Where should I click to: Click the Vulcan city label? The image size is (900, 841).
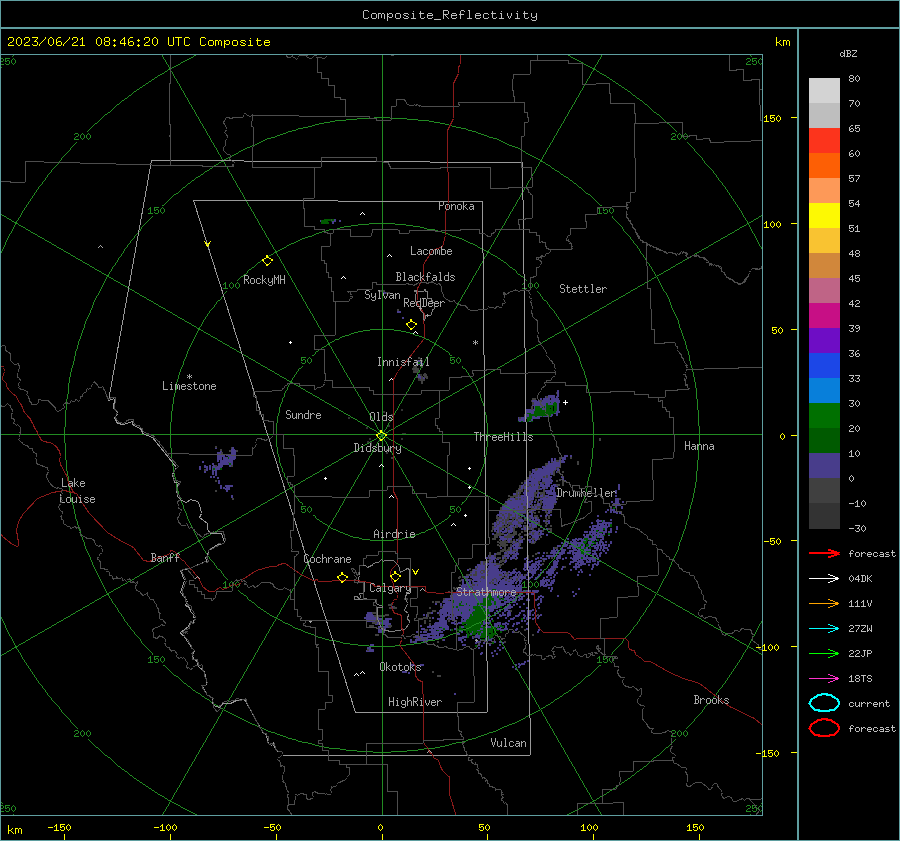(x=508, y=743)
